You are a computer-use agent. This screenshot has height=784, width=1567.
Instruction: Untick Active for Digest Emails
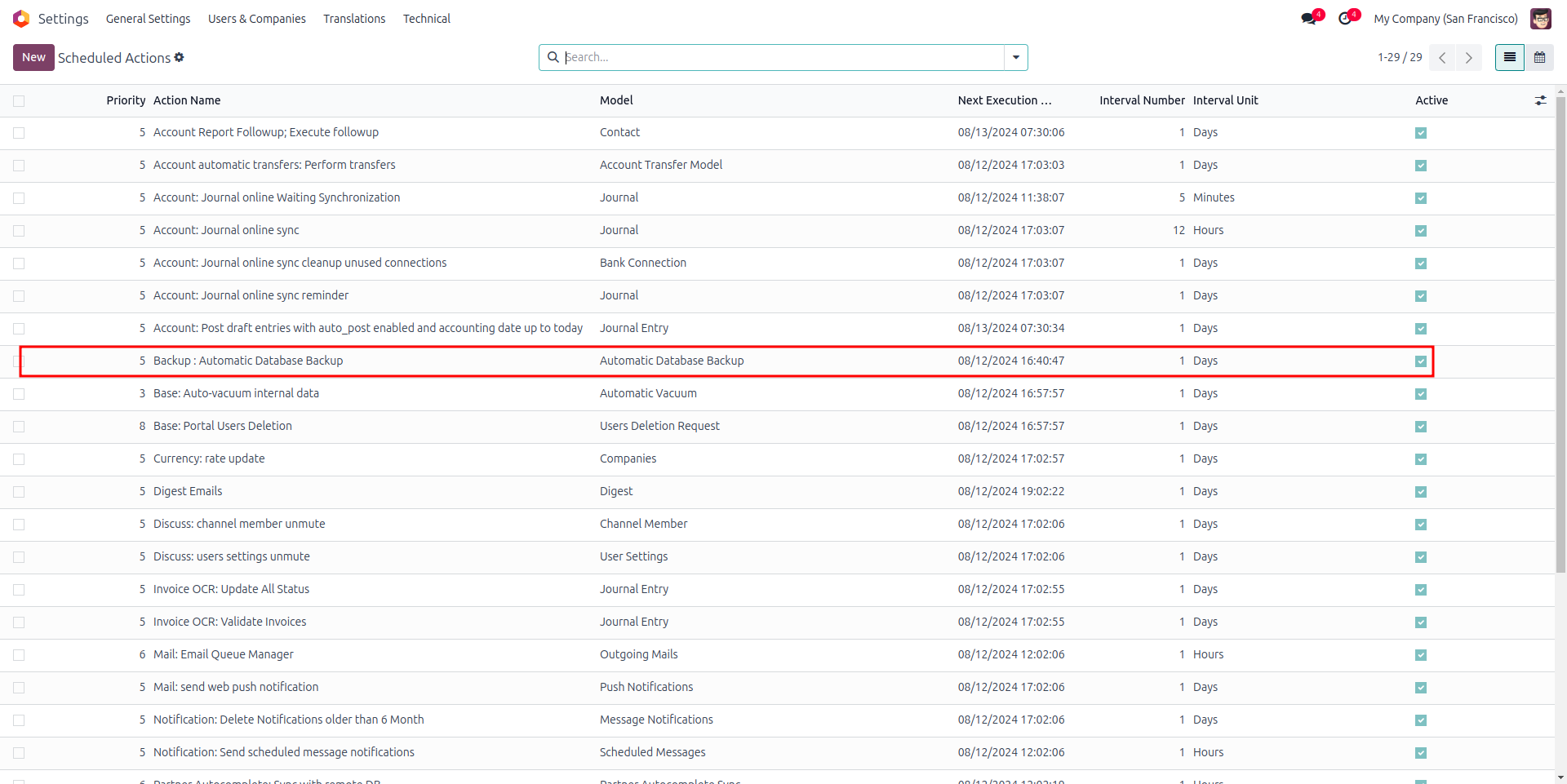(x=1421, y=492)
